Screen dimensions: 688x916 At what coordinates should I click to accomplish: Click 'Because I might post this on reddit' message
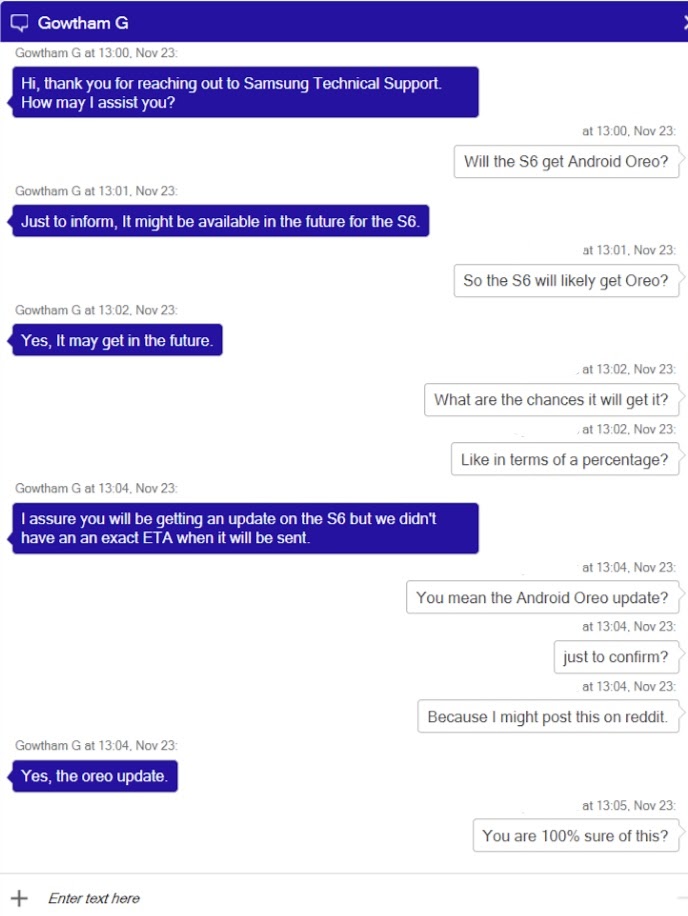point(547,716)
